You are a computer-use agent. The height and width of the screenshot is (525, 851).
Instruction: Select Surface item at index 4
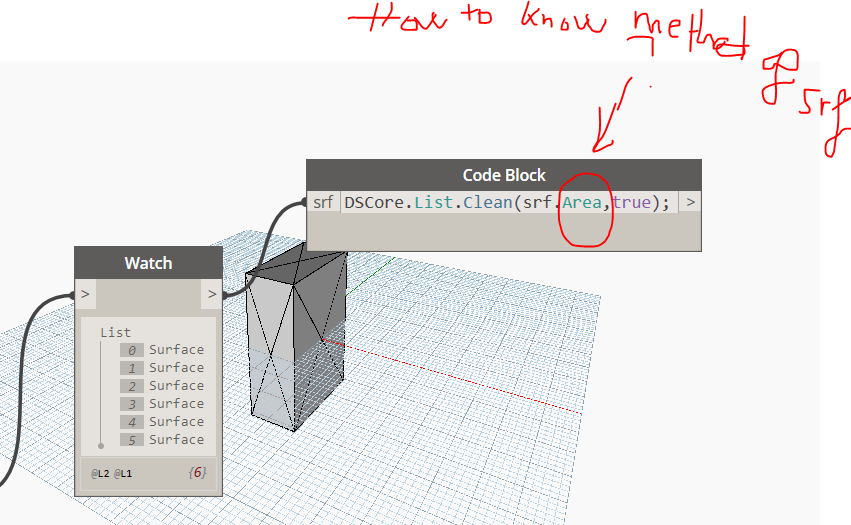point(162,421)
